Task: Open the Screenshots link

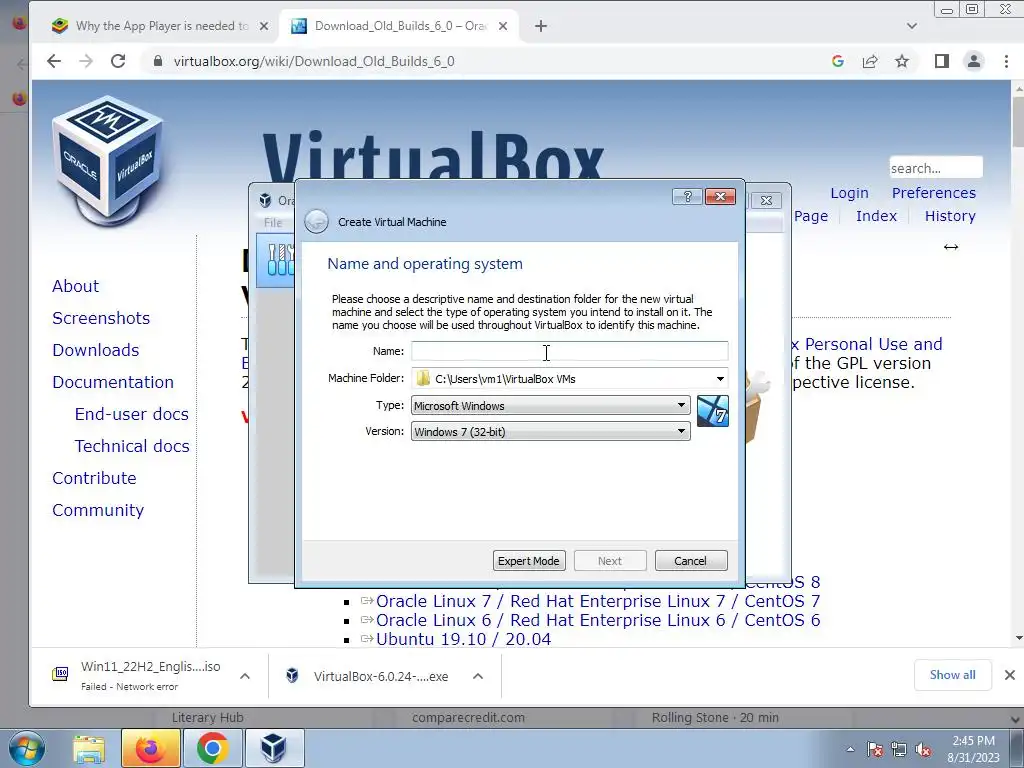Action: (101, 318)
